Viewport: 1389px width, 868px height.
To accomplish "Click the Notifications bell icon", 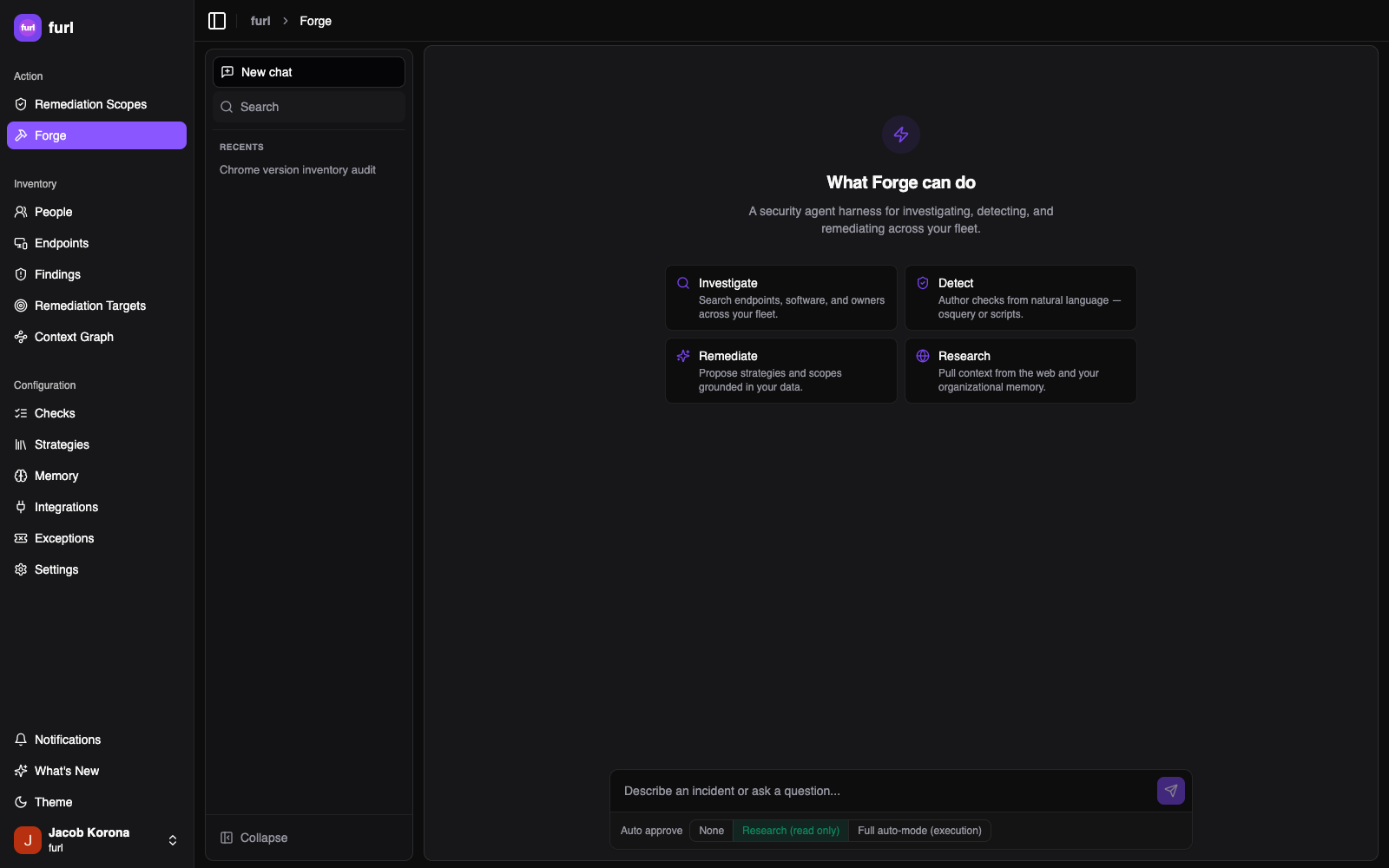I will (x=21, y=740).
